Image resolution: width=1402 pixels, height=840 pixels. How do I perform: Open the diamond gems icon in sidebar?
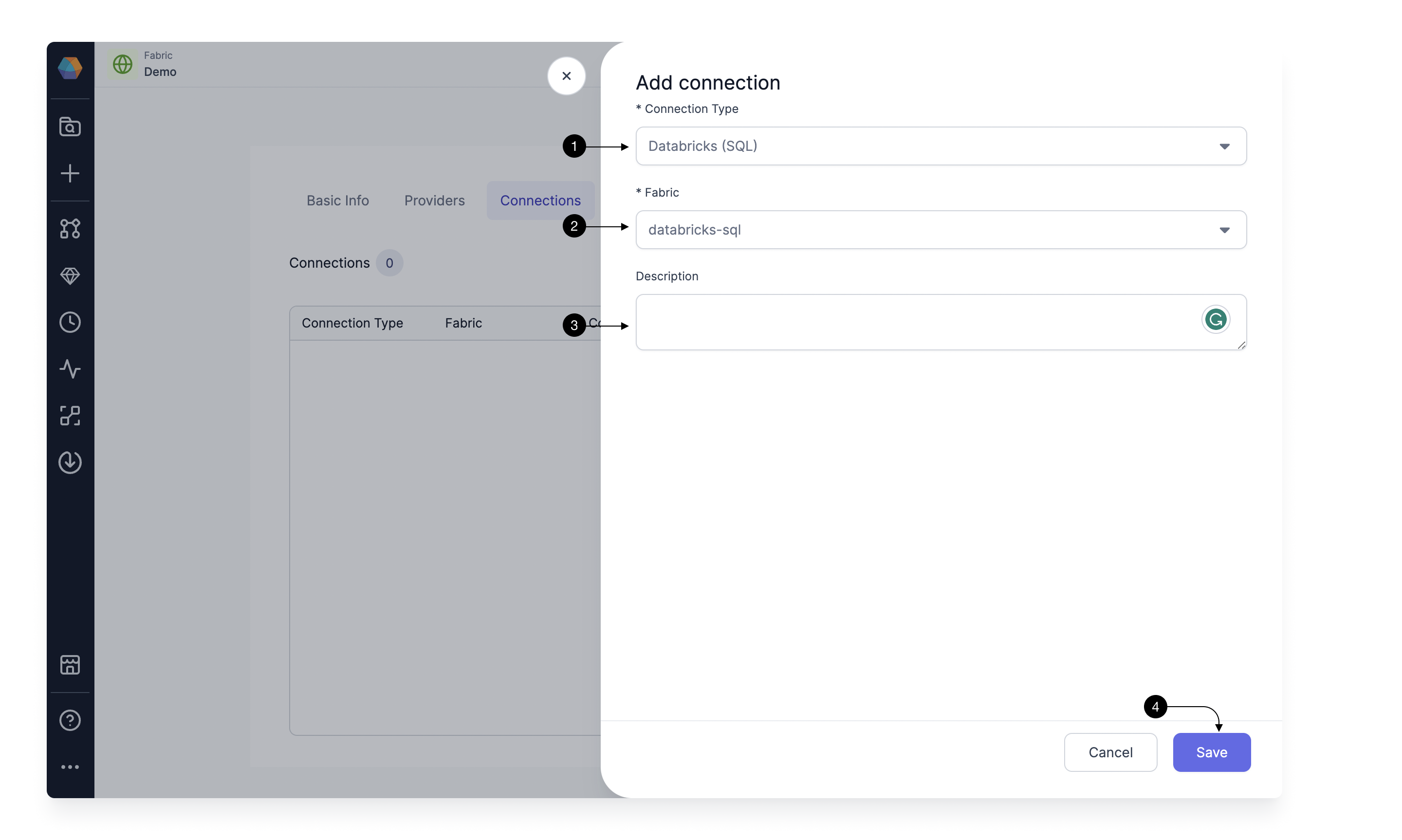tap(70, 275)
